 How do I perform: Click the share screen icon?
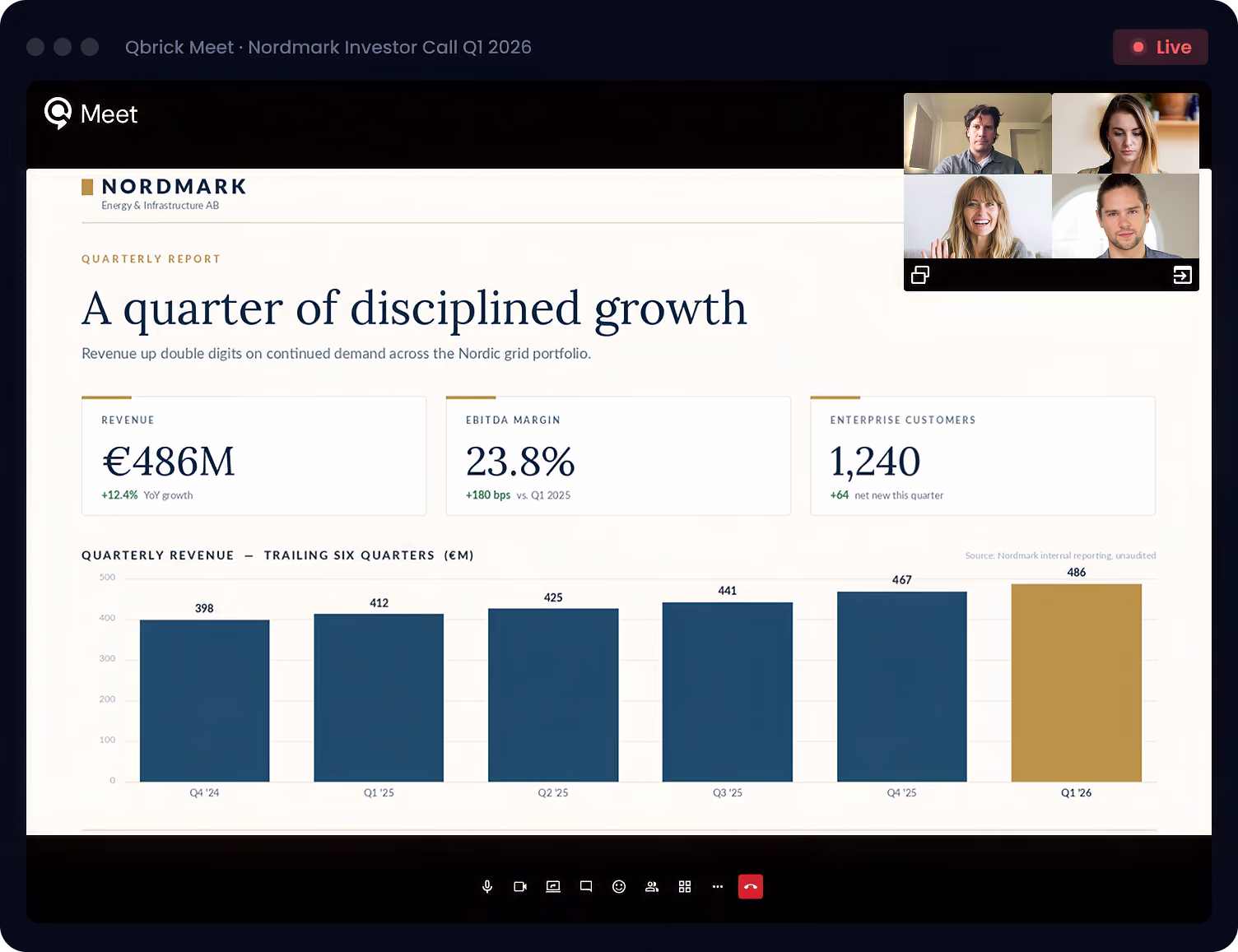pos(553,886)
